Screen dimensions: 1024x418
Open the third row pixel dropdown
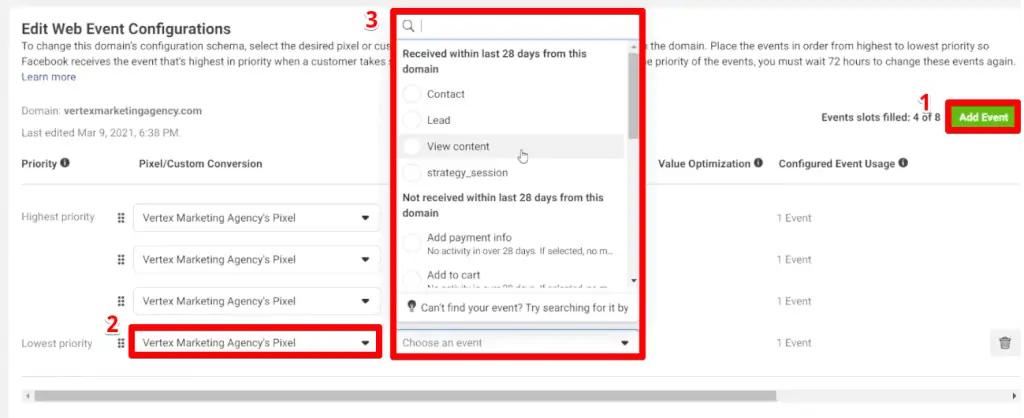click(x=257, y=301)
